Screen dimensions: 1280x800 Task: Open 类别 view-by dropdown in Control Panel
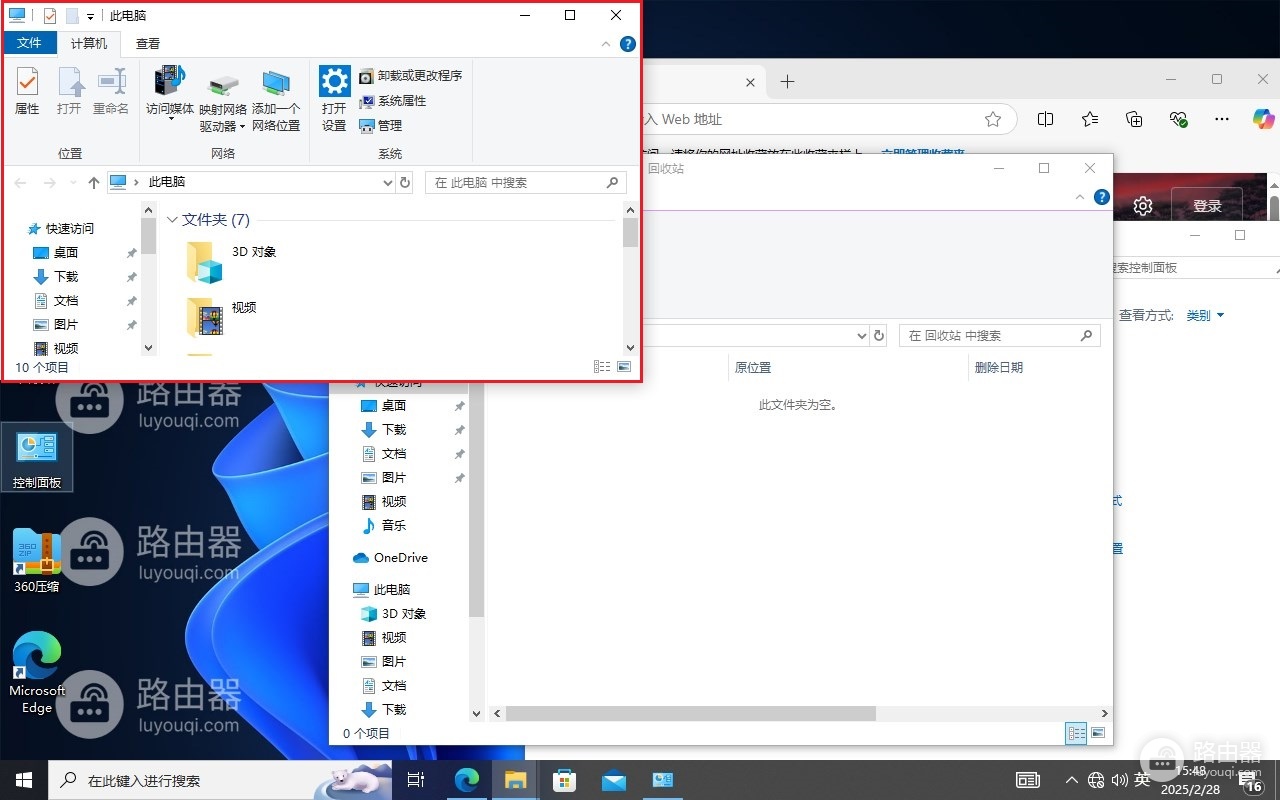click(1205, 315)
